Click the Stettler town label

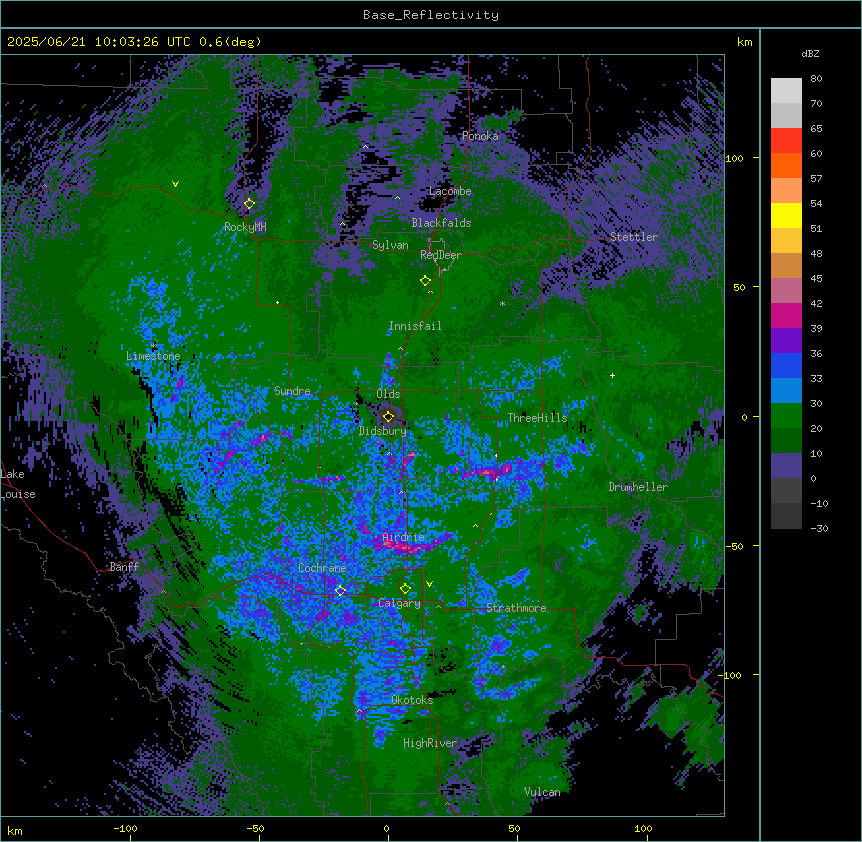(634, 237)
